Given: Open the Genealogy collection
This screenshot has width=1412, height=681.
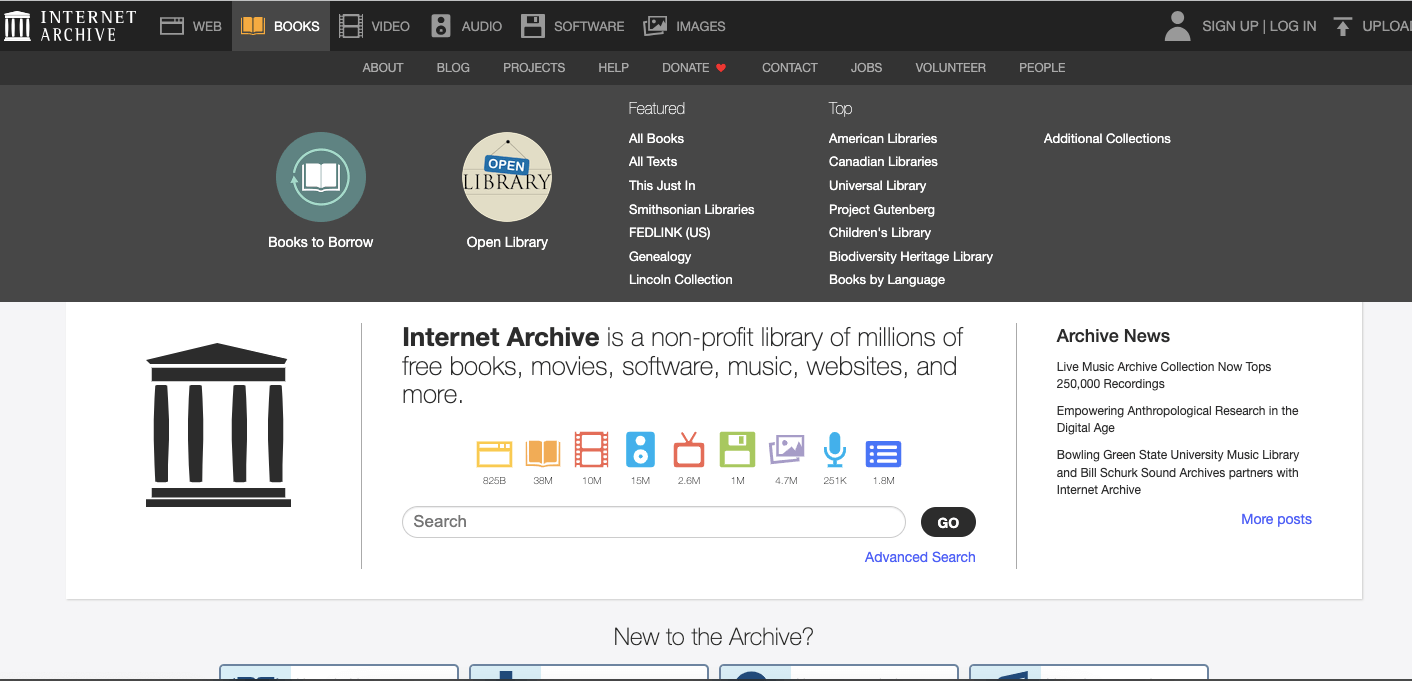Looking at the screenshot, I should pyautogui.click(x=660, y=257).
